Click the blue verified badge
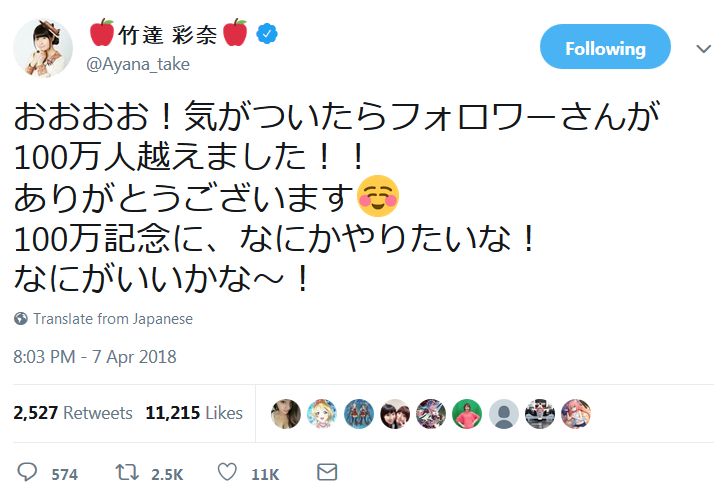Image resolution: width=726 pixels, height=502 pixels. tap(265, 35)
